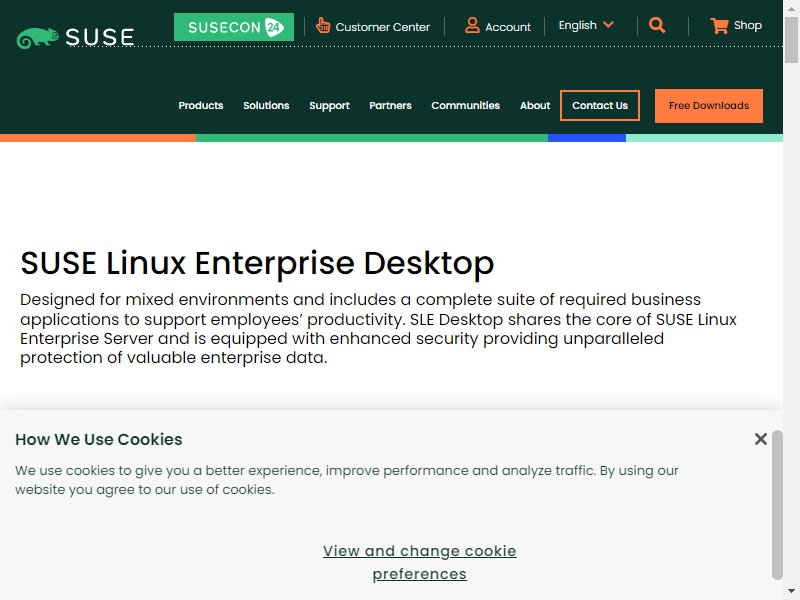
Task: Open the SUSECON 24 banner
Action: click(234, 27)
